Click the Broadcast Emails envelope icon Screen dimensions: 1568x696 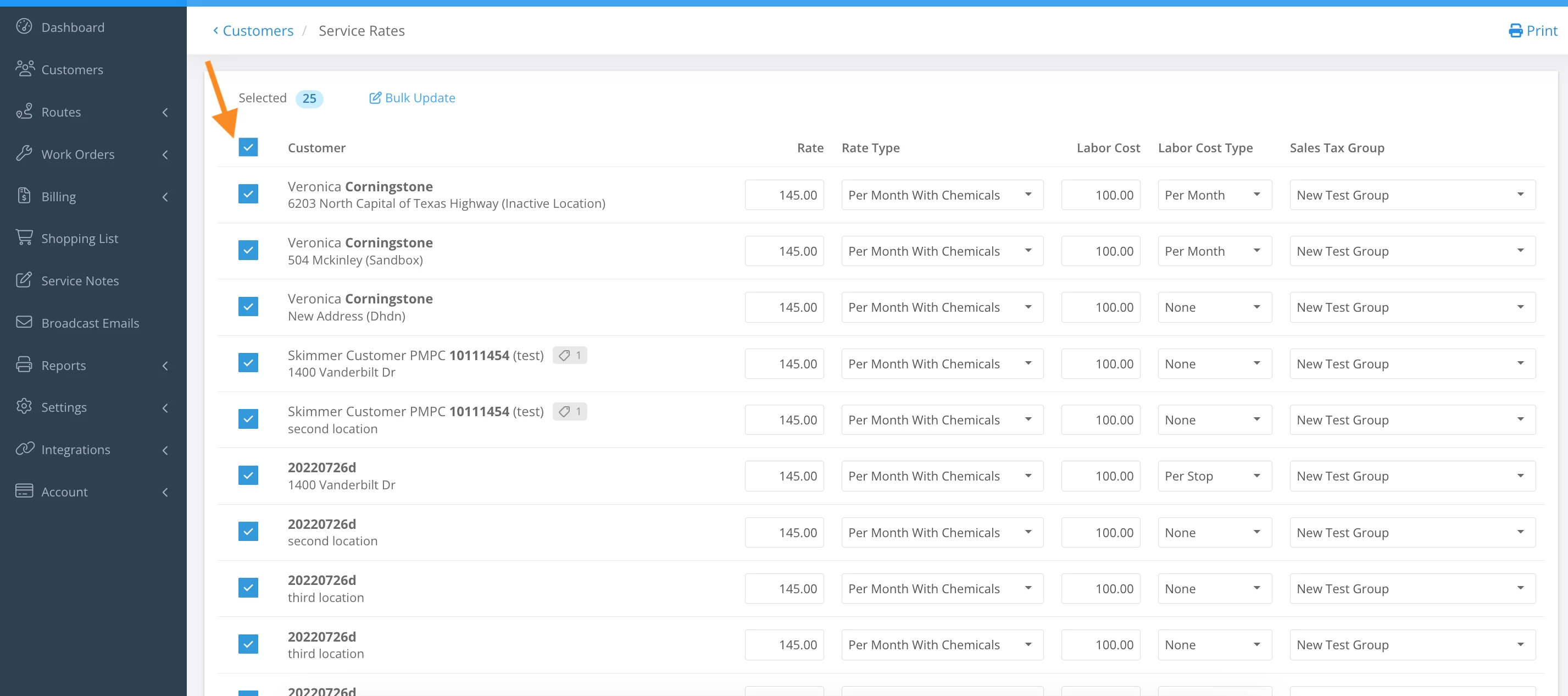pos(24,322)
